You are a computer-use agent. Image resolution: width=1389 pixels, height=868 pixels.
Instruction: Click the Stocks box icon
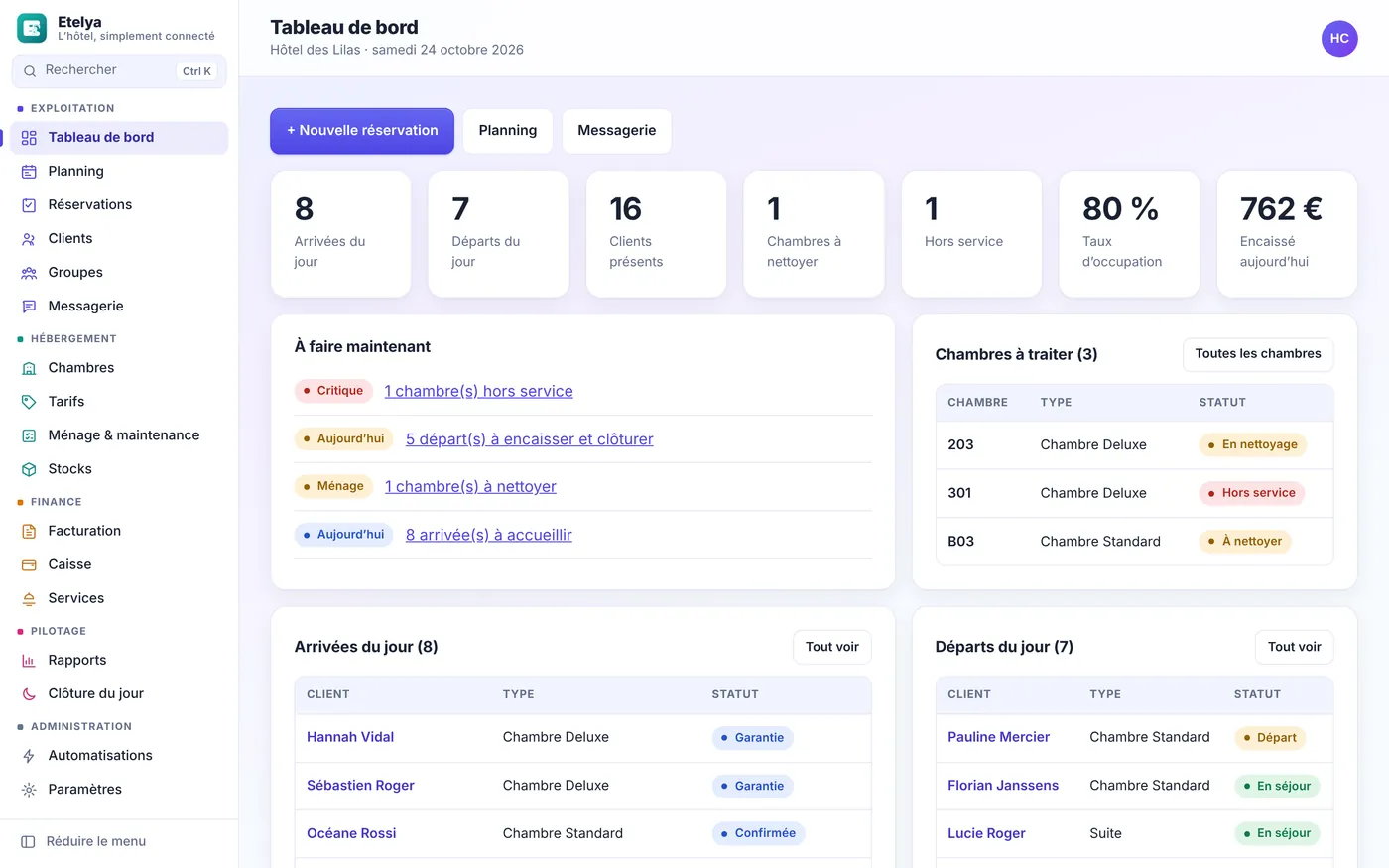tap(29, 469)
